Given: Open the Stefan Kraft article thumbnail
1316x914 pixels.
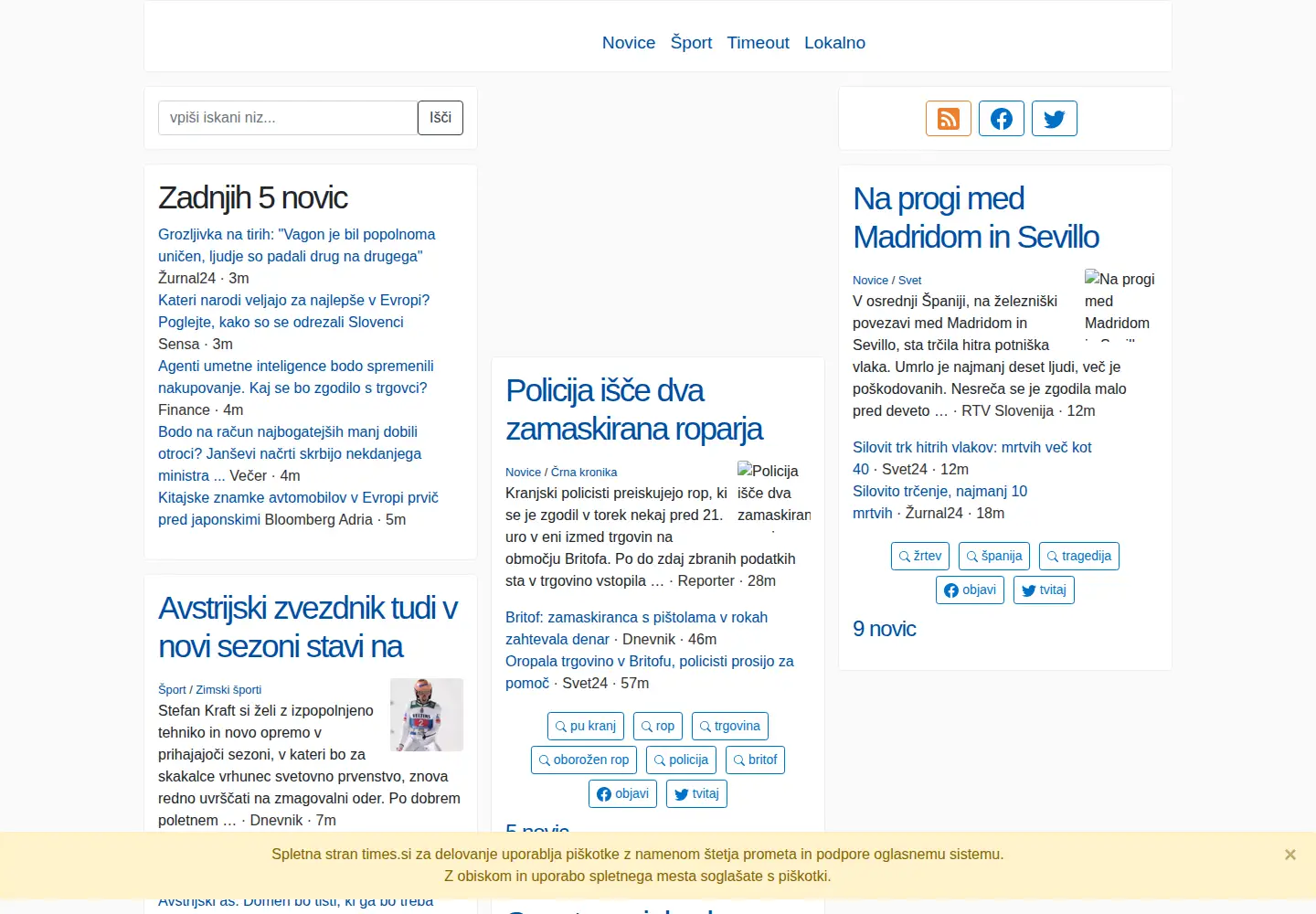Looking at the screenshot, I should [427, 715].
